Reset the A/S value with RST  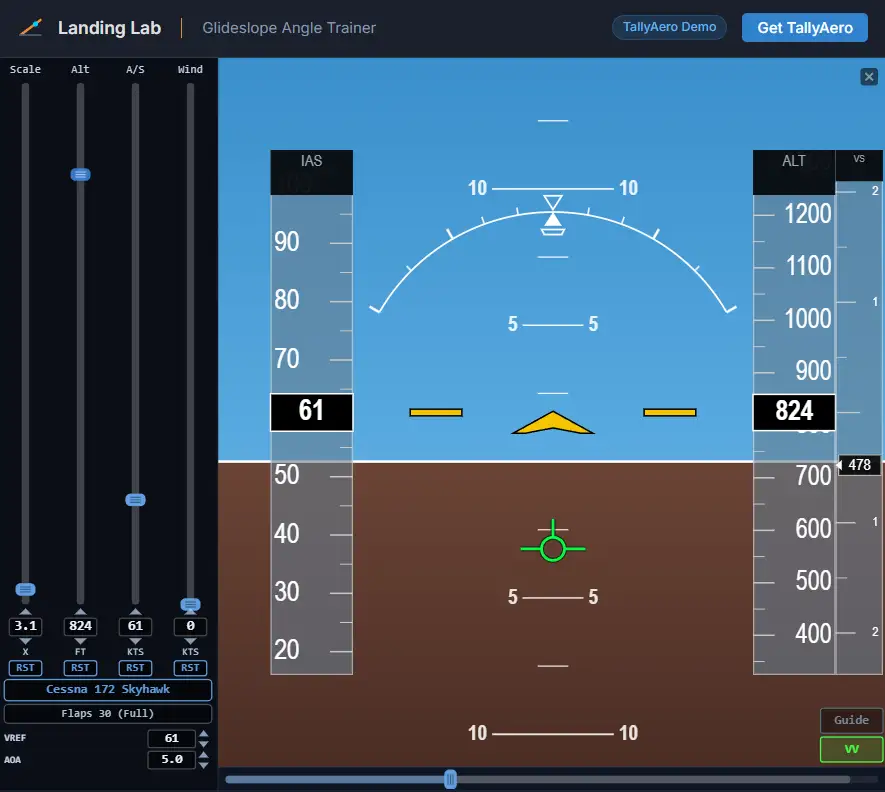135,668
